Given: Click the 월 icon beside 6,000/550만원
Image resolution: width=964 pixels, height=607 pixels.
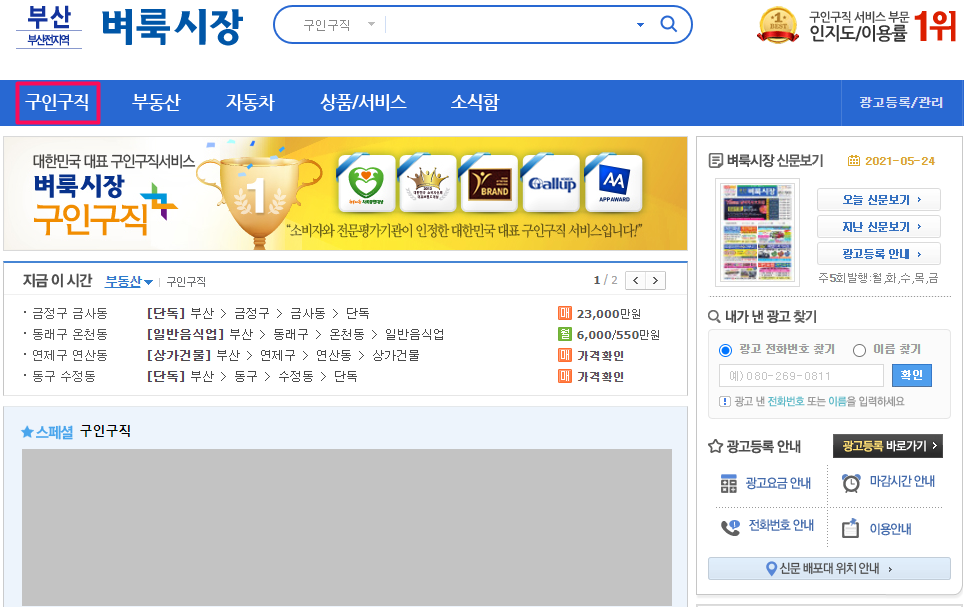Looking at the screenshot, I should pos(564,335).
